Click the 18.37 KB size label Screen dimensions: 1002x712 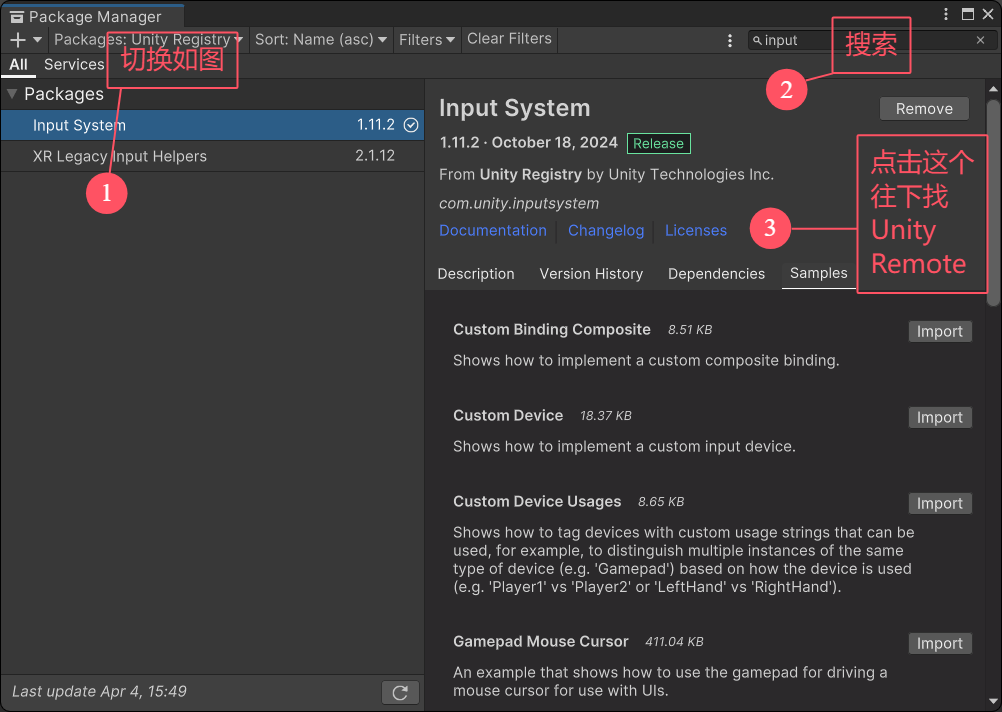point(606,416)
